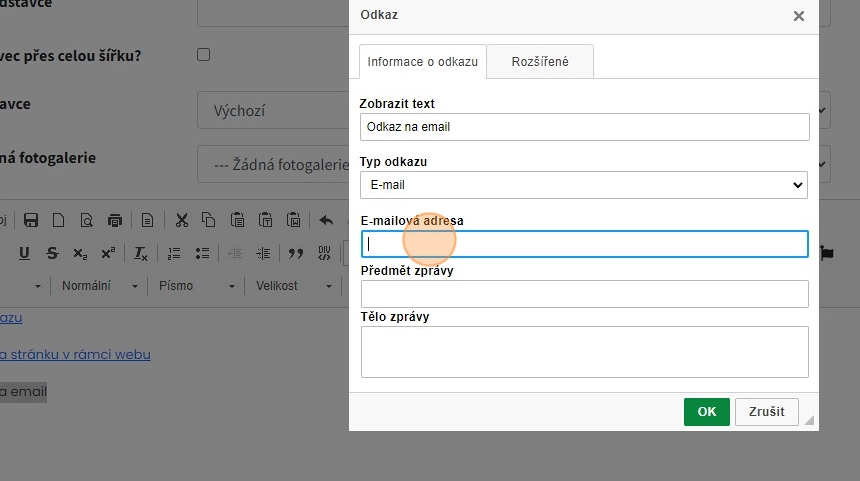Click the Remove Format icon
The image size is (860, 481).
point(141,253)
